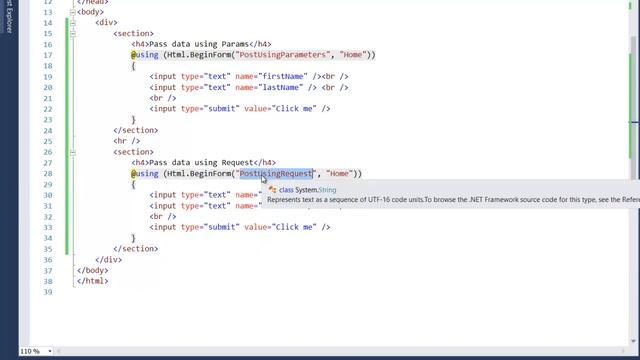Viewport: 640px width, 360px height.
Task: Click "Pass data using Request" heading text
Action: click(202, 162)
